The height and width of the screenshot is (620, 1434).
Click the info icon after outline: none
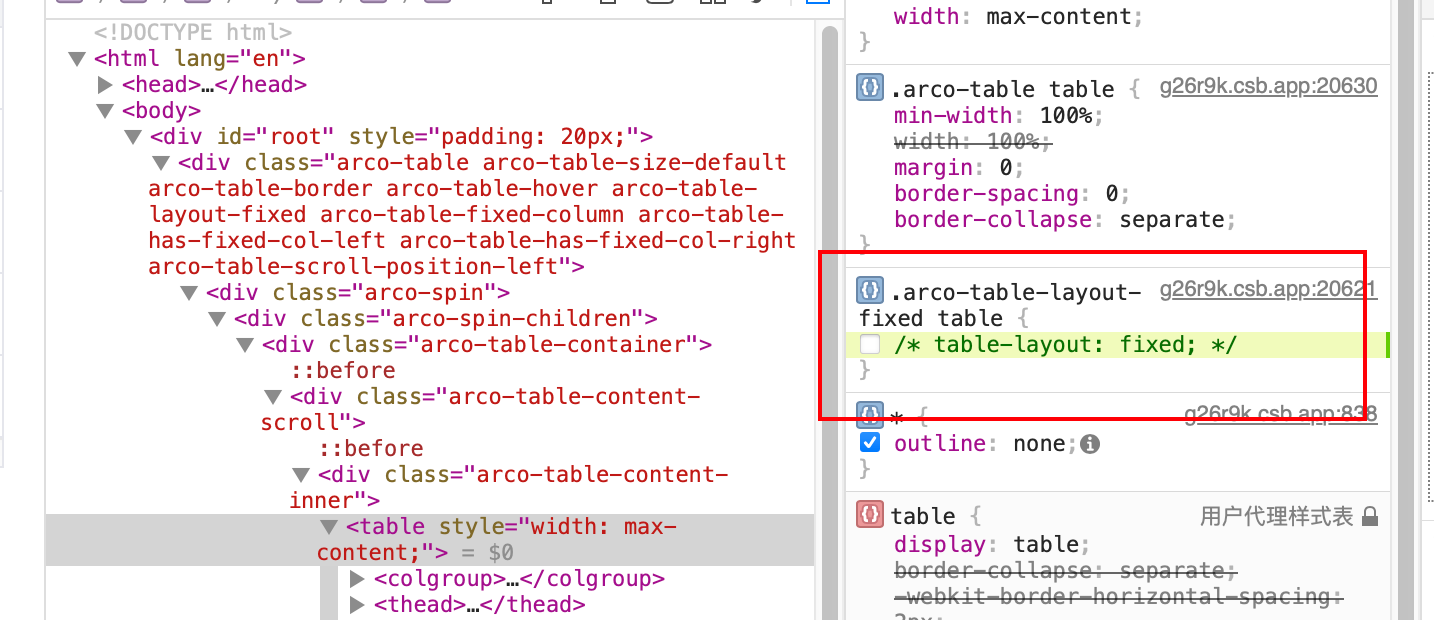[1091, 443]
